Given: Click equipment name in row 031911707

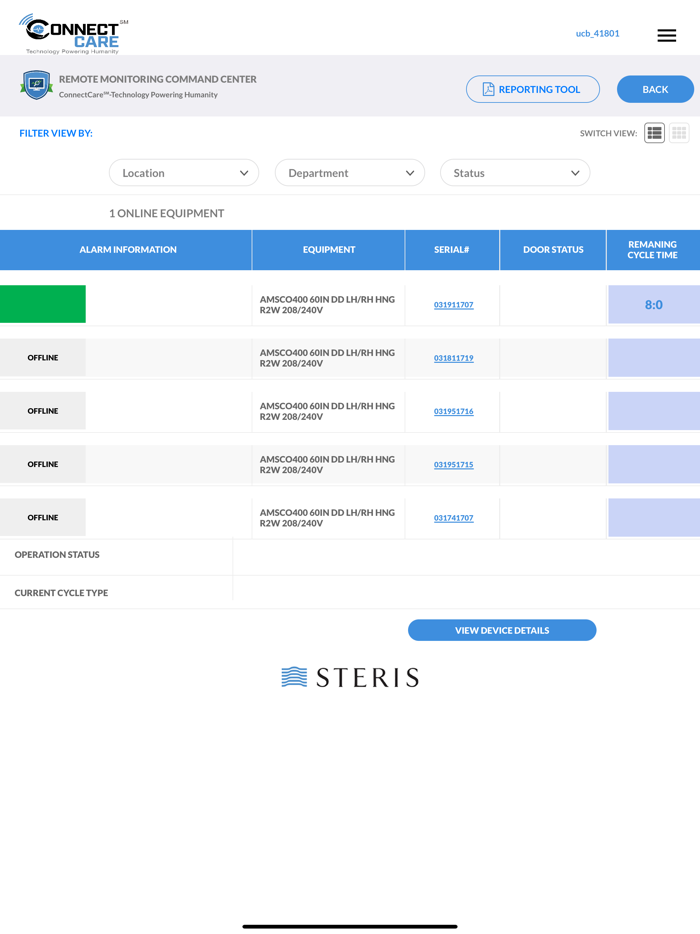Looking at the screenshot, I should point(327,305).
